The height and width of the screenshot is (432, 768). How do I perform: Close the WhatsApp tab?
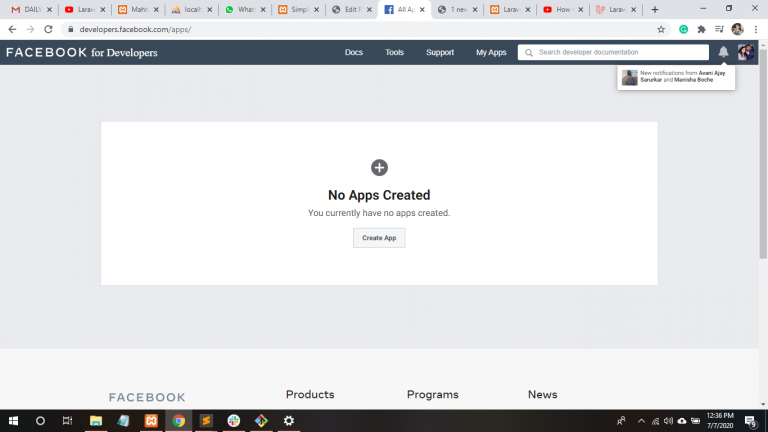pos(263,9)
